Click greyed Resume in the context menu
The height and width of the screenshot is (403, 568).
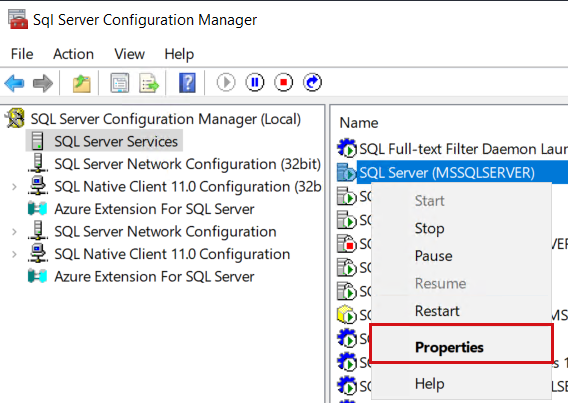click(462, 284)
